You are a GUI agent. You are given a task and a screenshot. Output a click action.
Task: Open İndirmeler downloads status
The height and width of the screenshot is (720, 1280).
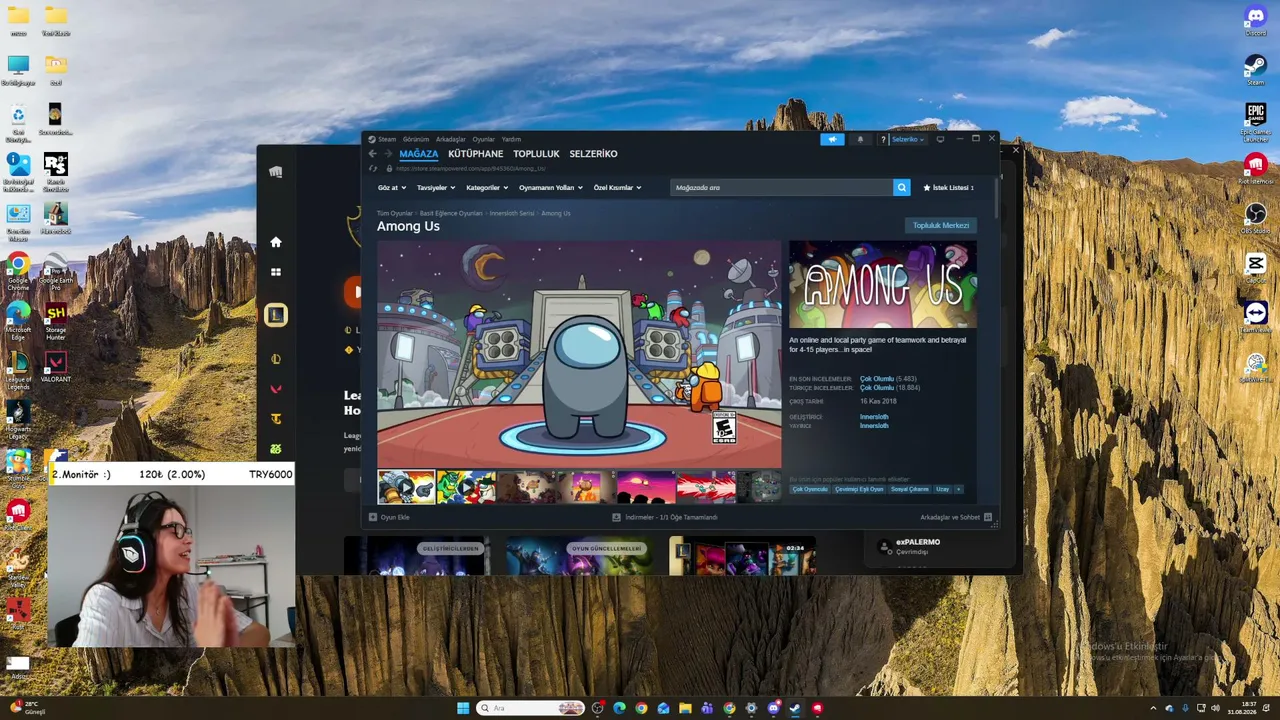point(664,517)
